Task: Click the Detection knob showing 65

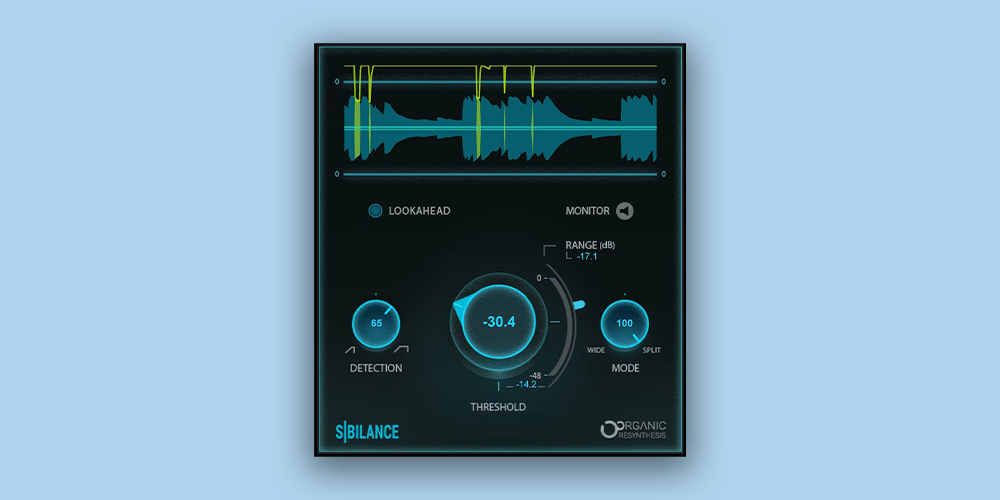Action: pos(376,324)
